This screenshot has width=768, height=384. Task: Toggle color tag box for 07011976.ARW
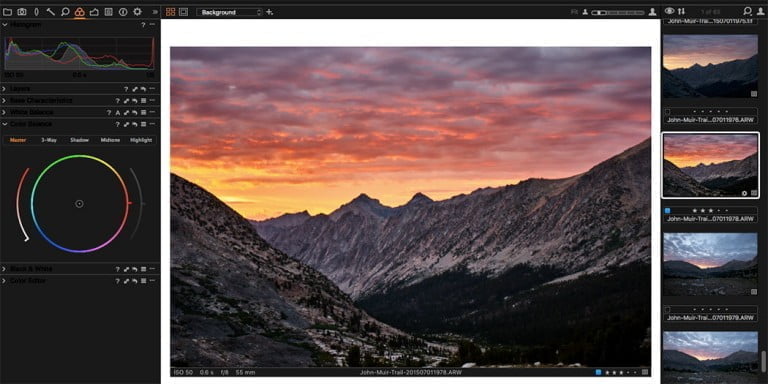668,112
